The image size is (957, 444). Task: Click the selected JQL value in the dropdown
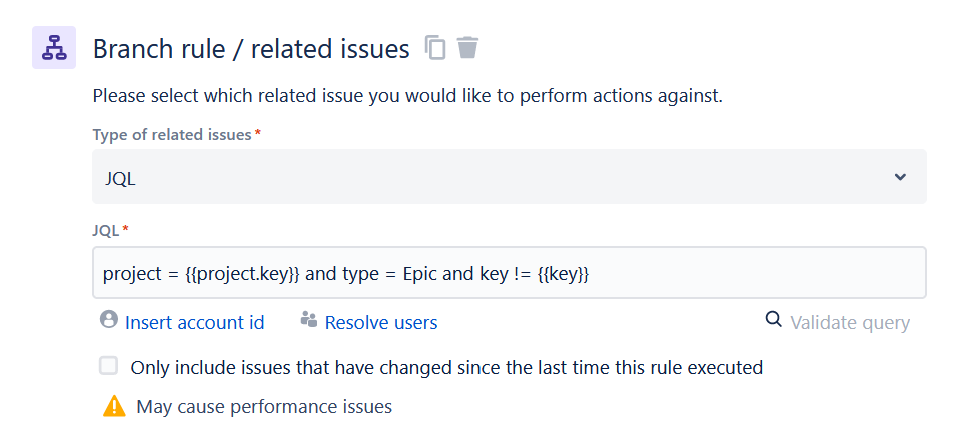click(x=120, y=179)
